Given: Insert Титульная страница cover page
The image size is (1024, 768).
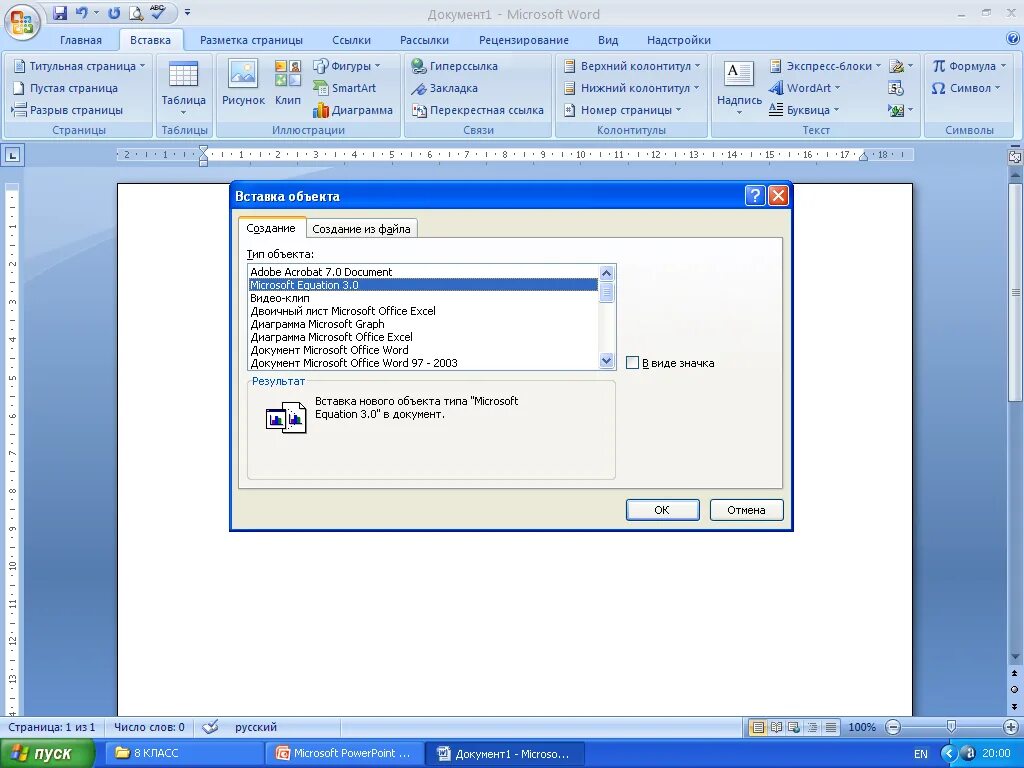Looking at the screenshot, I should tap(79, 66).
